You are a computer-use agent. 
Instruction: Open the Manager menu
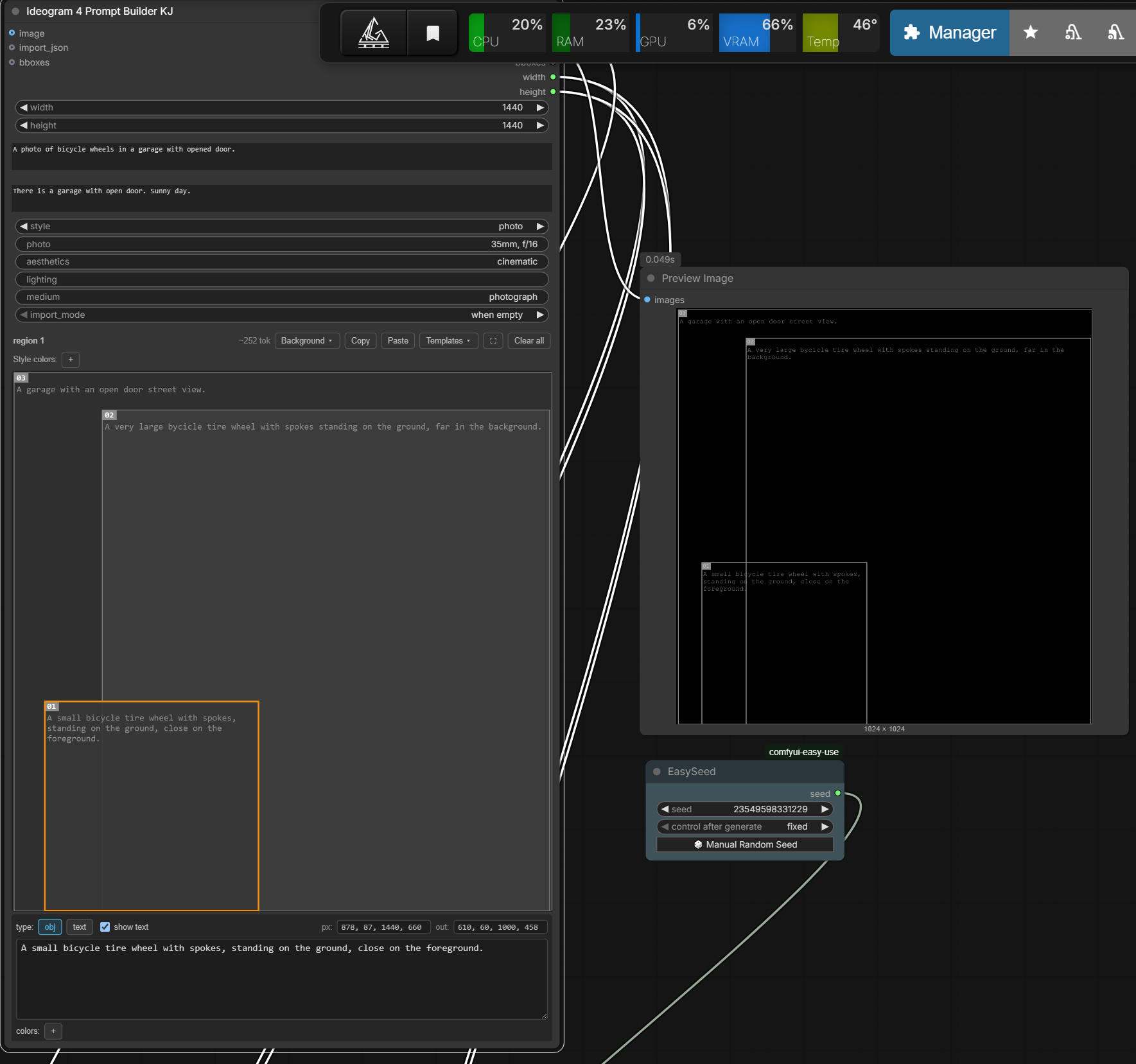point(950,33)
